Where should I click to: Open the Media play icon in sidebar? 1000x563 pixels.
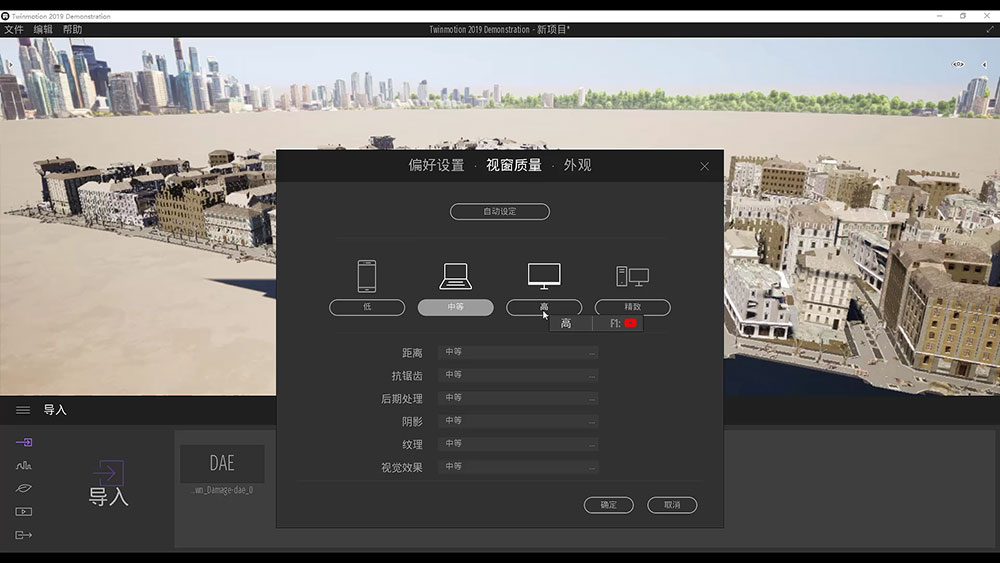pyautogui.click(x=24, y=512)
